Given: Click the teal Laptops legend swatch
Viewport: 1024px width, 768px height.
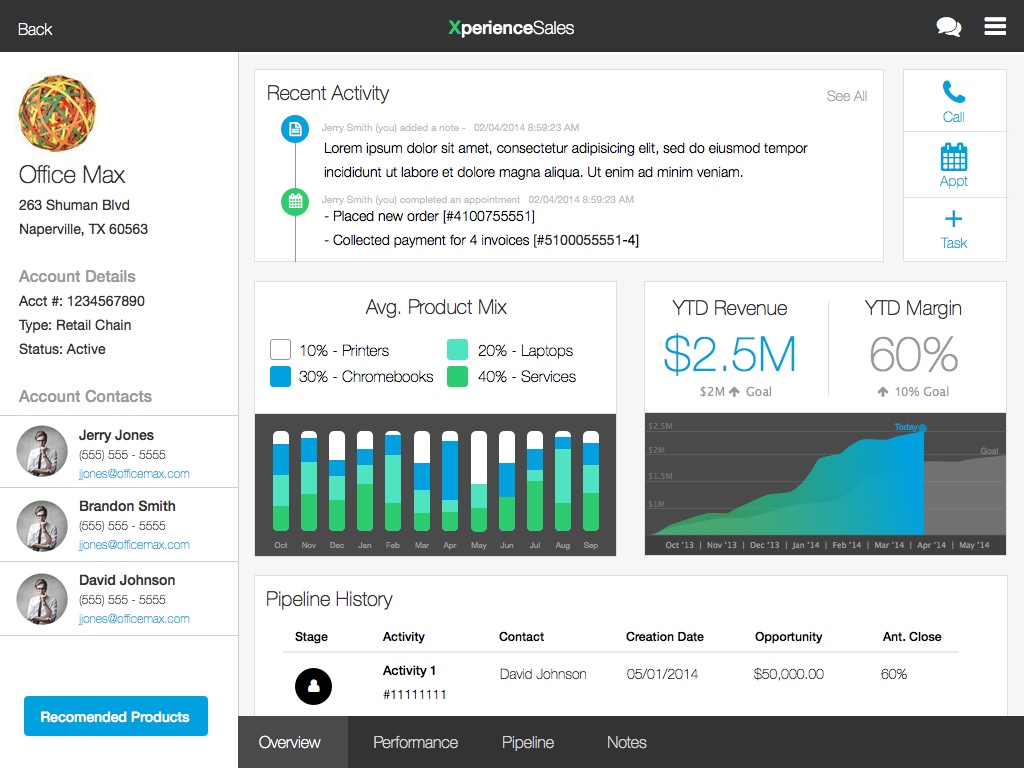Looking at the screenshot, I should tap(457, 349).
